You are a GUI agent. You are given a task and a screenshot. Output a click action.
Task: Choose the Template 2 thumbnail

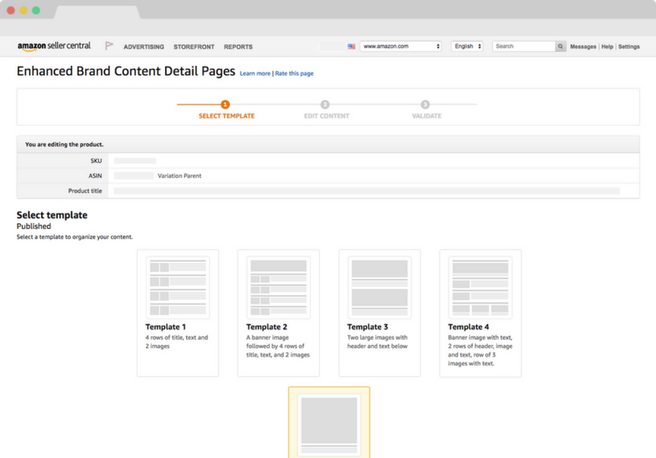pos(279,287)
